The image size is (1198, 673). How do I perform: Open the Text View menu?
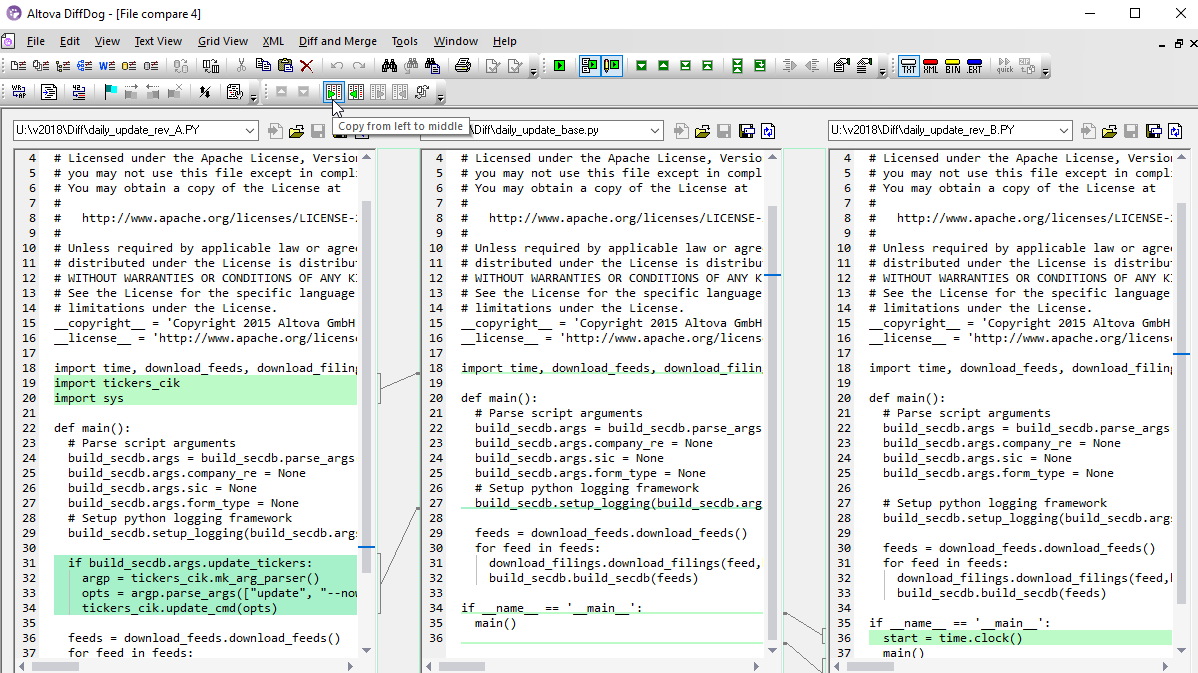[157, 41]
